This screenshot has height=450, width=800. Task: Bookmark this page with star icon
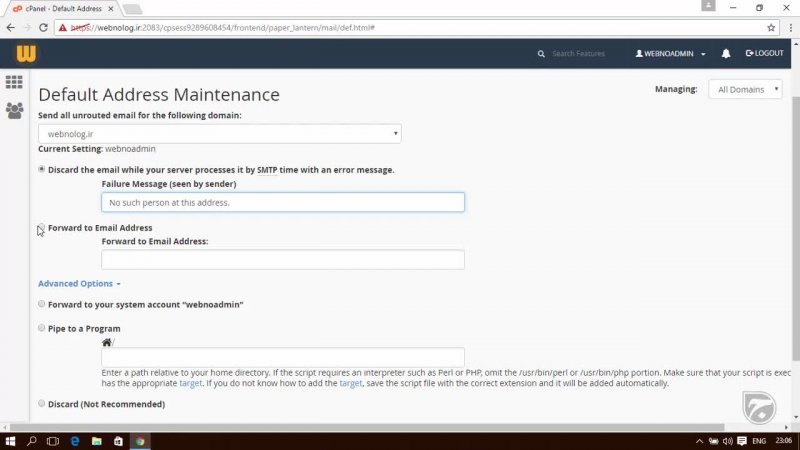[x=771, y=27]
